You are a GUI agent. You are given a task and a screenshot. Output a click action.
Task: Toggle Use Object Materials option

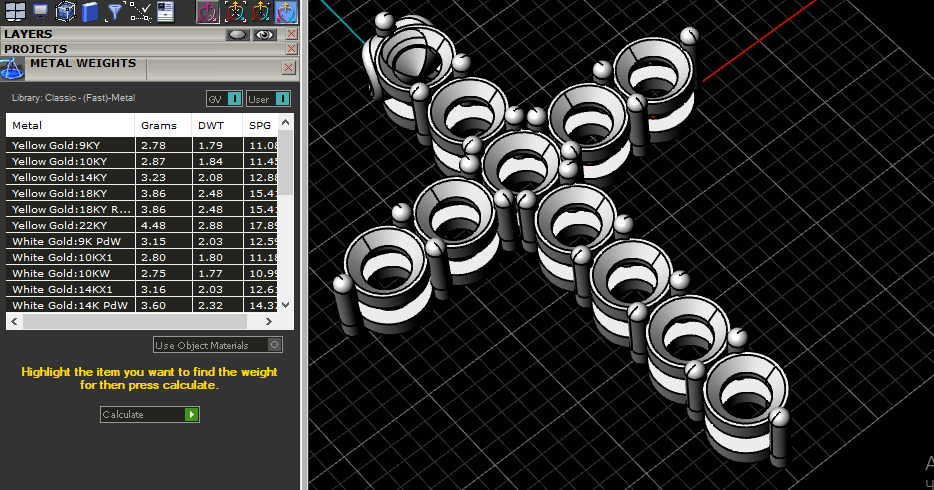click(217, 345)
